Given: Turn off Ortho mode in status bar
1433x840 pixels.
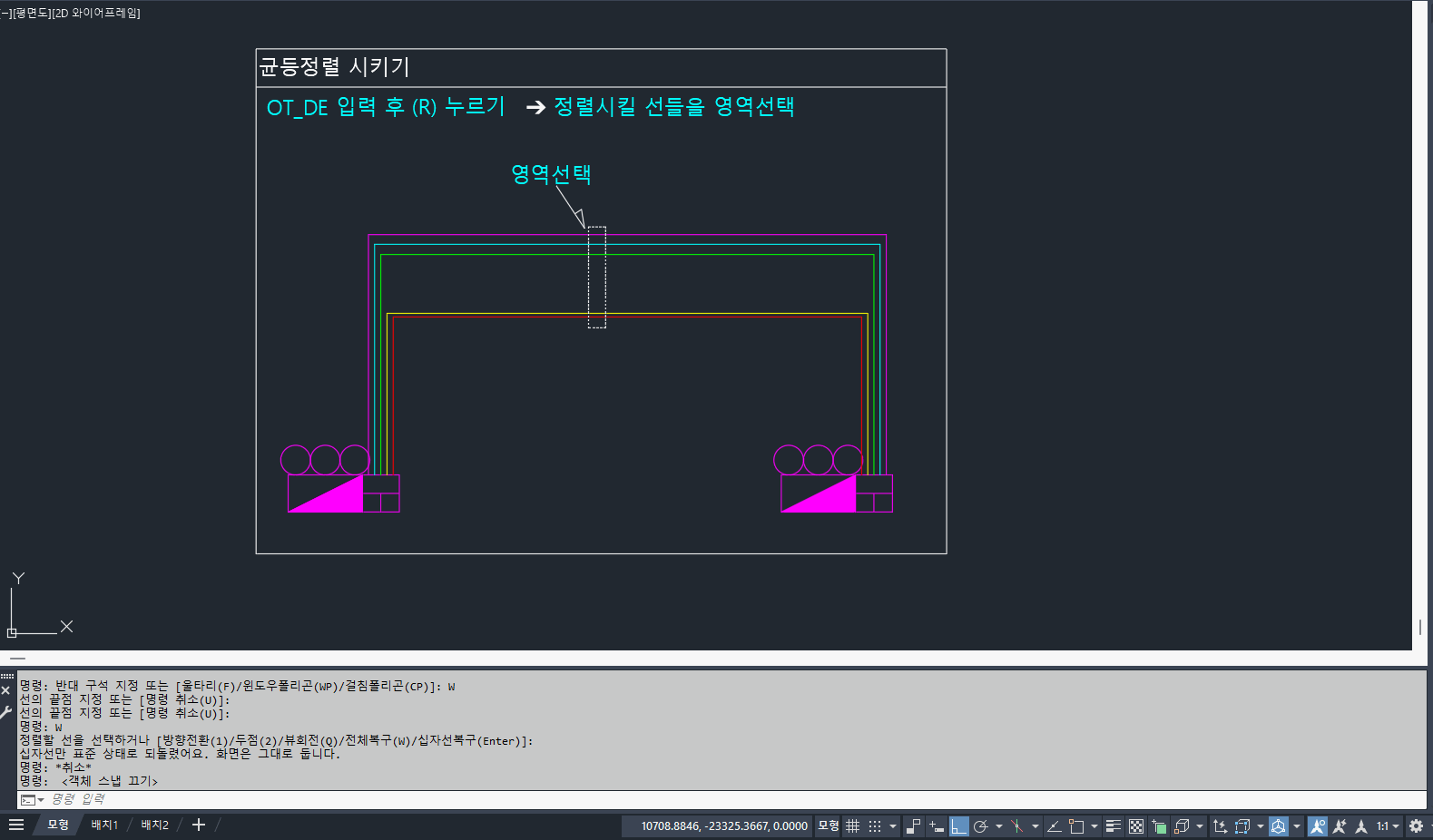Looking at the screenshot, I should [959, 826].
